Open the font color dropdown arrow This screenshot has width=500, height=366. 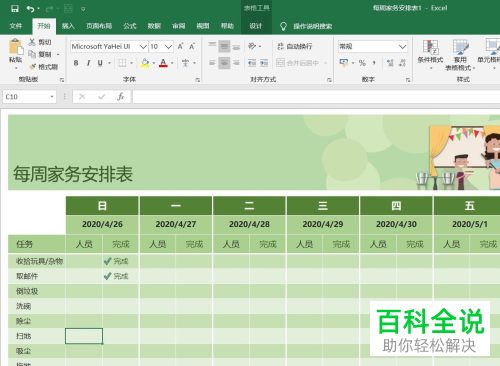coord(172,63)
